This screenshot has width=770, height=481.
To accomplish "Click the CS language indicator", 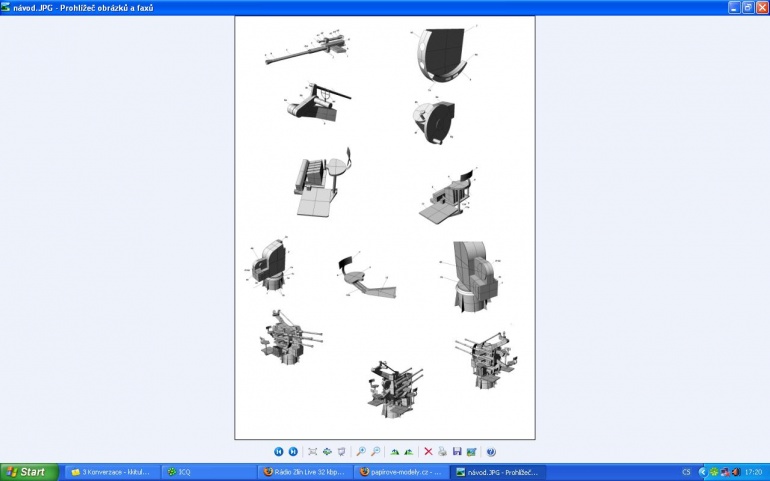I will coord(686,472).
